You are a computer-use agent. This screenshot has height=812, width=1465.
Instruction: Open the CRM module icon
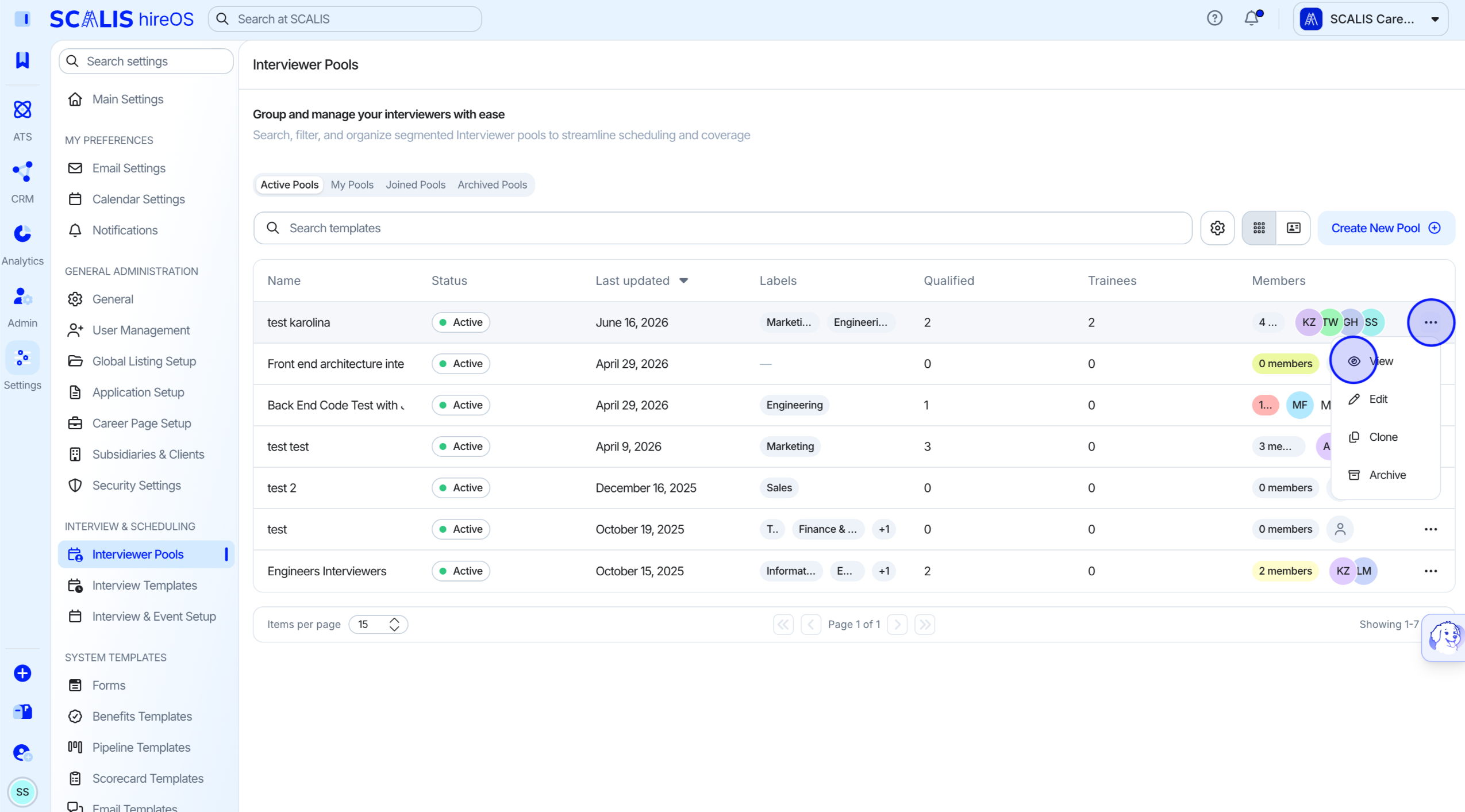tap(22, 172)
